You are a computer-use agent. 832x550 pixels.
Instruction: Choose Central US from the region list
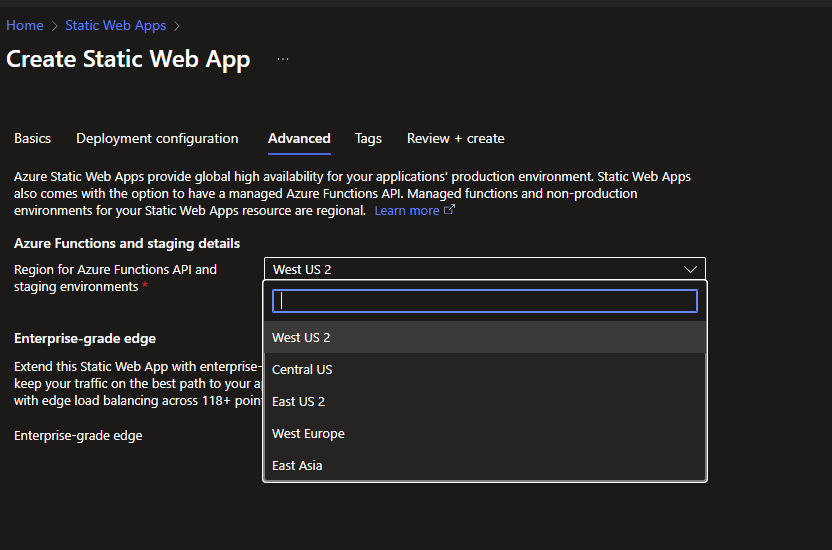tap(484, 369)
